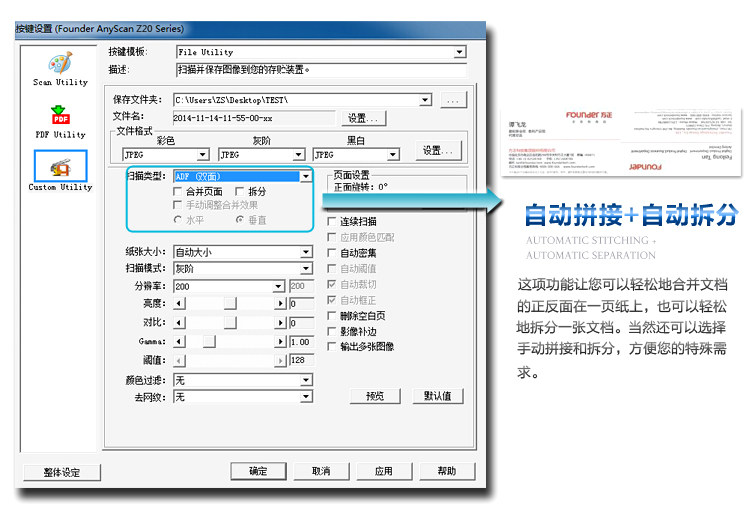Enable the 影像补边 checkbox
Viewport: 750px width, 519px height.
(331, 331)
